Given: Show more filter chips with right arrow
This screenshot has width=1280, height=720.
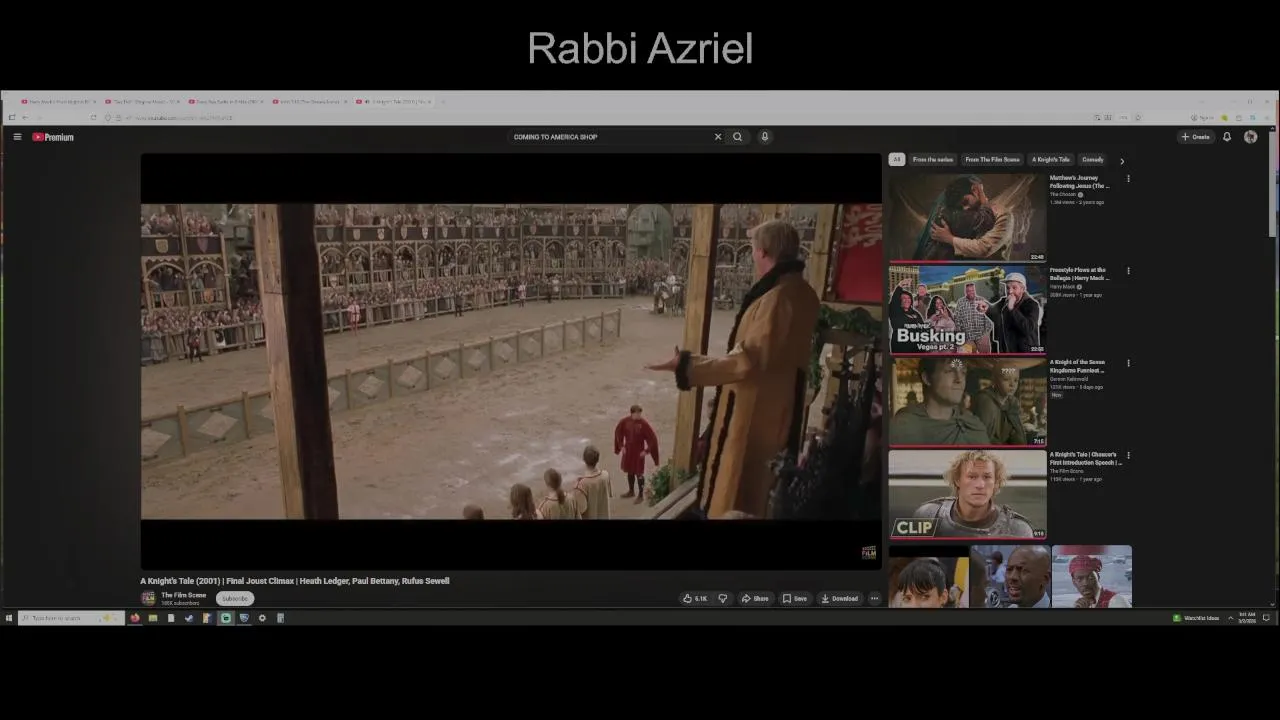Looking at the screenshot, I should 1122,160.
